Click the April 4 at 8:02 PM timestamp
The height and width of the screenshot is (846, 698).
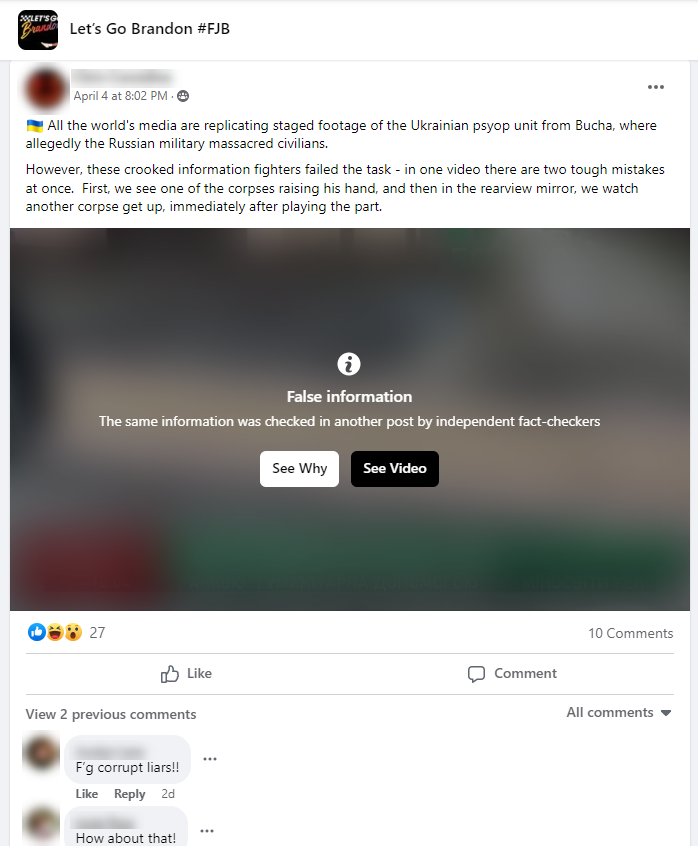(x=120, y=96)
